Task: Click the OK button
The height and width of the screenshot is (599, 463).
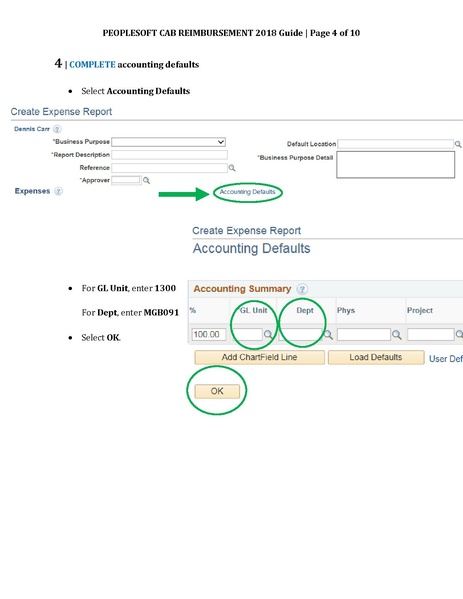Action: pos(217,391)
